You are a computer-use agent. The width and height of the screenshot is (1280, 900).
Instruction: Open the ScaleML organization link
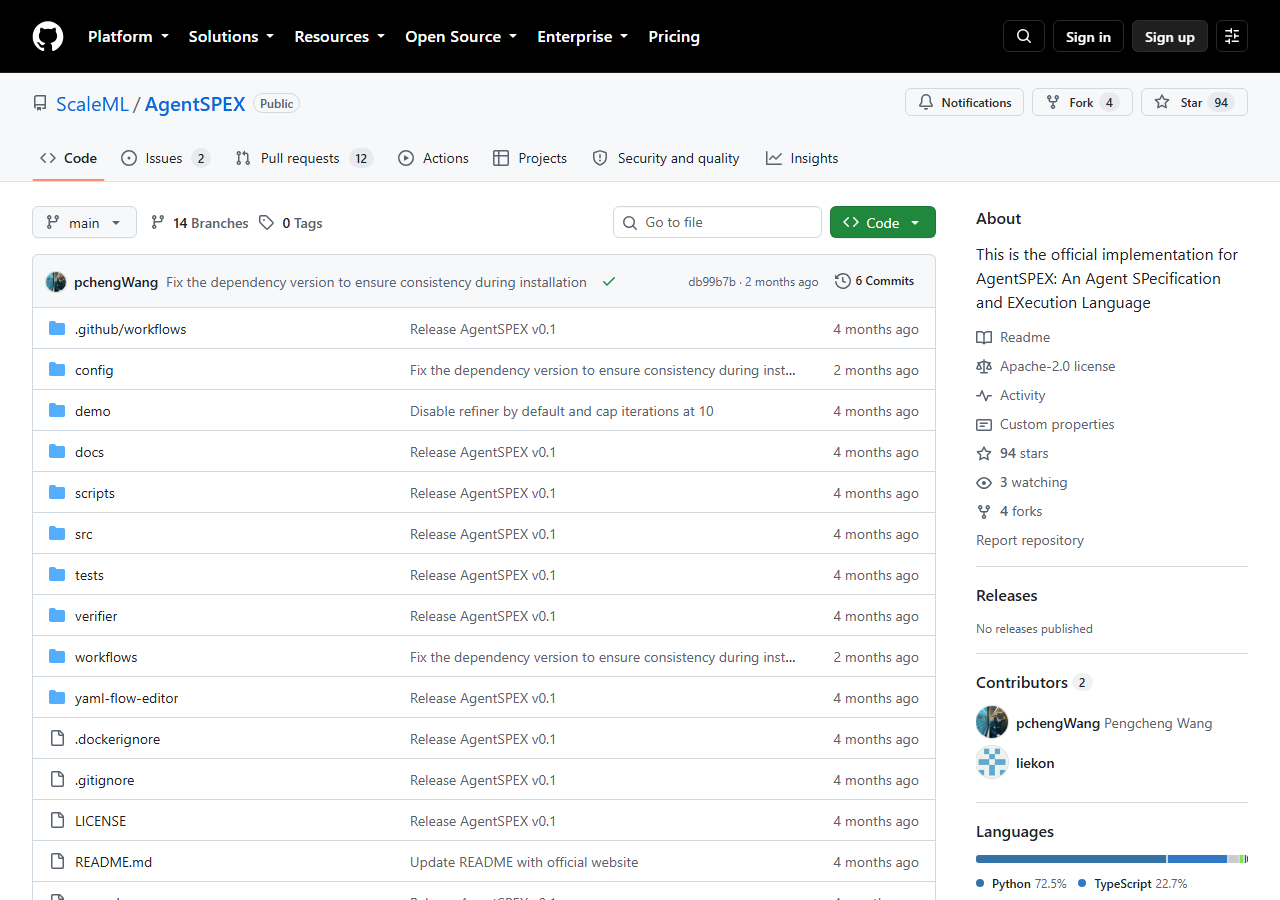point(92,103)
